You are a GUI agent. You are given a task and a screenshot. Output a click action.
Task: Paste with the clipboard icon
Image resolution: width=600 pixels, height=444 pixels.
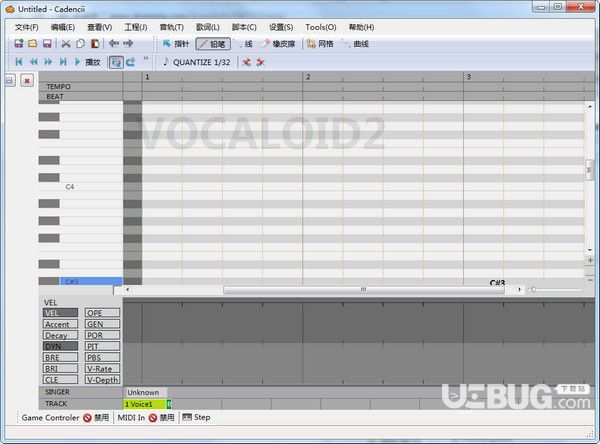tap(95, 44)
